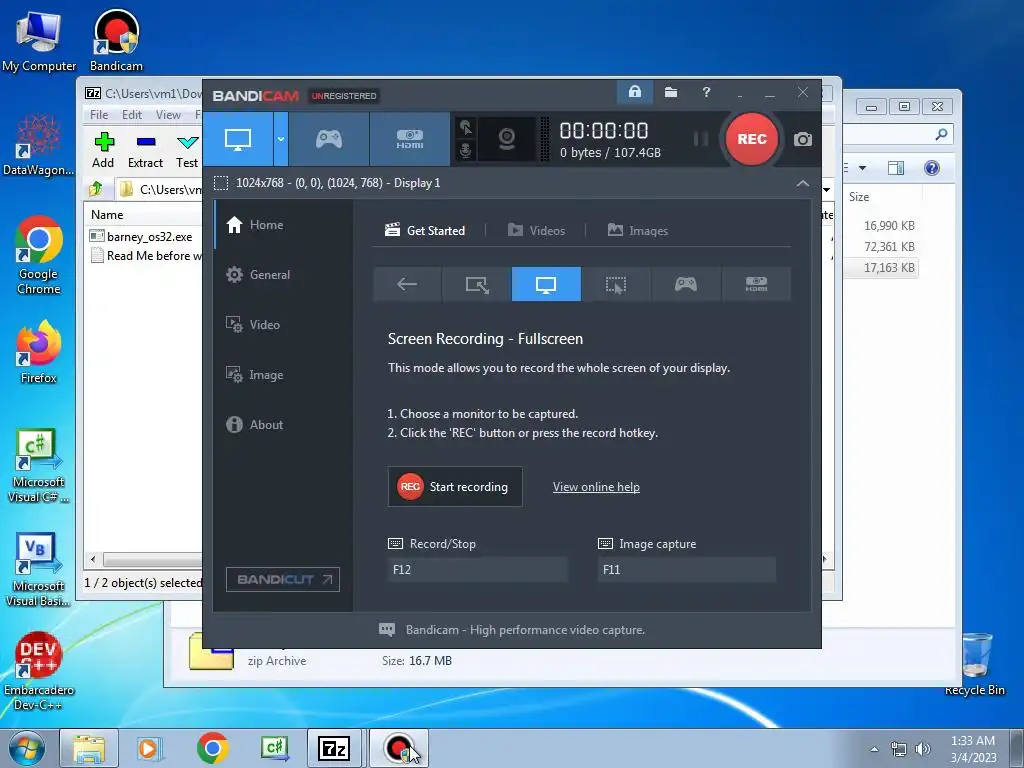Image resolution: width=1024 pixels, height=768 pixels.
Task: Open General settings in sidebar
Action: pyautogui.click(x=283, y=275)
